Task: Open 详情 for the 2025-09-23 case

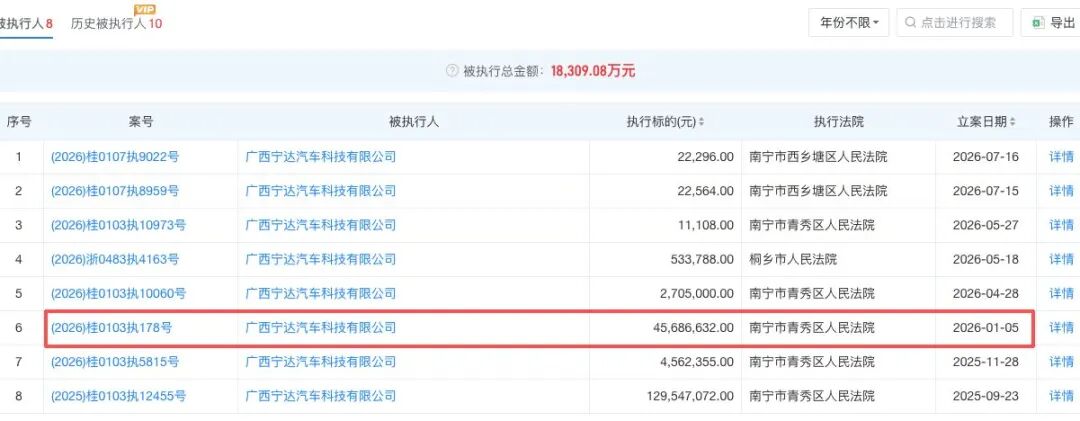Action: point(1061,396)
